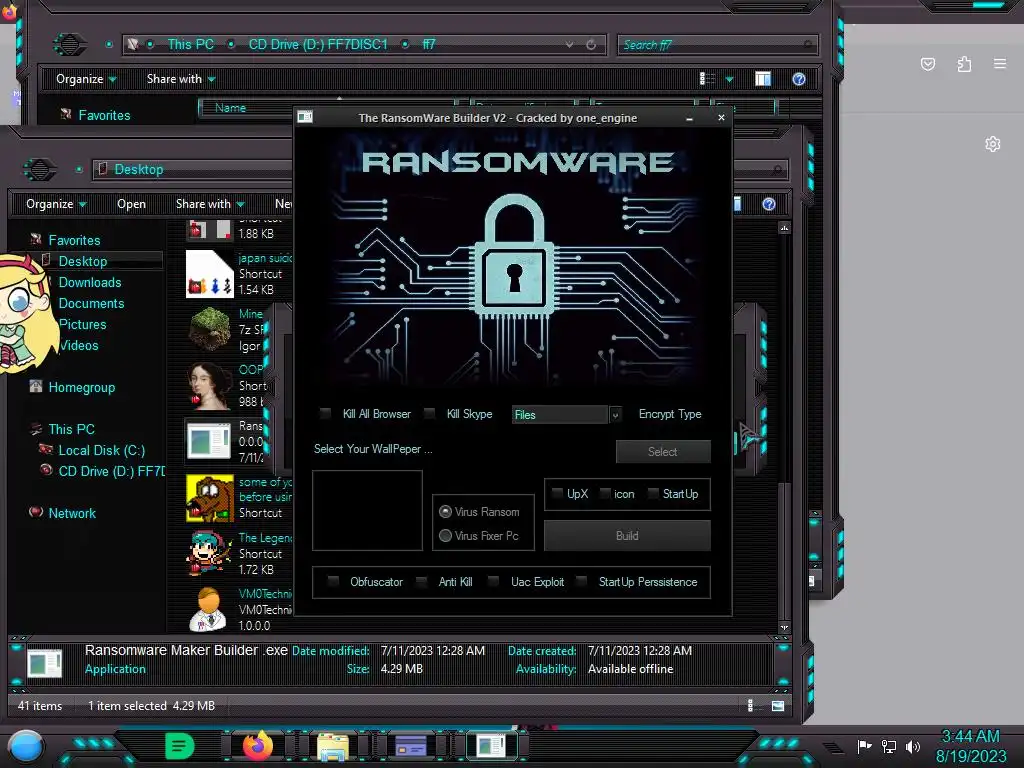
Task: Enable the icon checkbox
Action: click(x=605, y=493)
